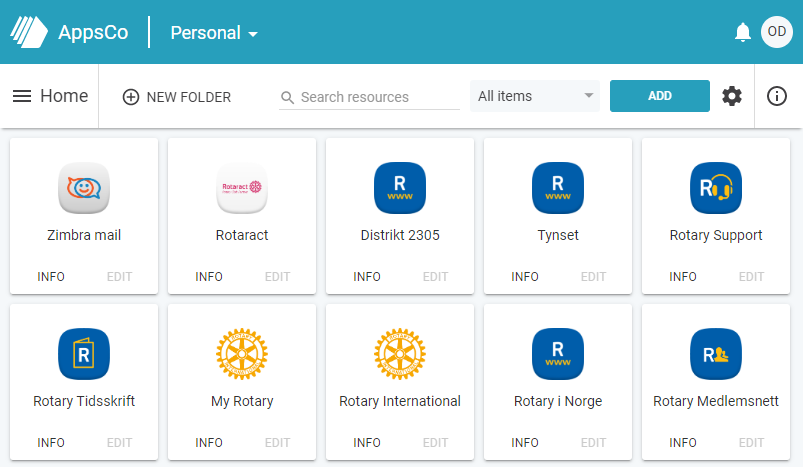Show INFO for Rotary International
Image resolution: width=803 pixels, height=467 pixels.
pyautogui.click(x=367, y=442)
